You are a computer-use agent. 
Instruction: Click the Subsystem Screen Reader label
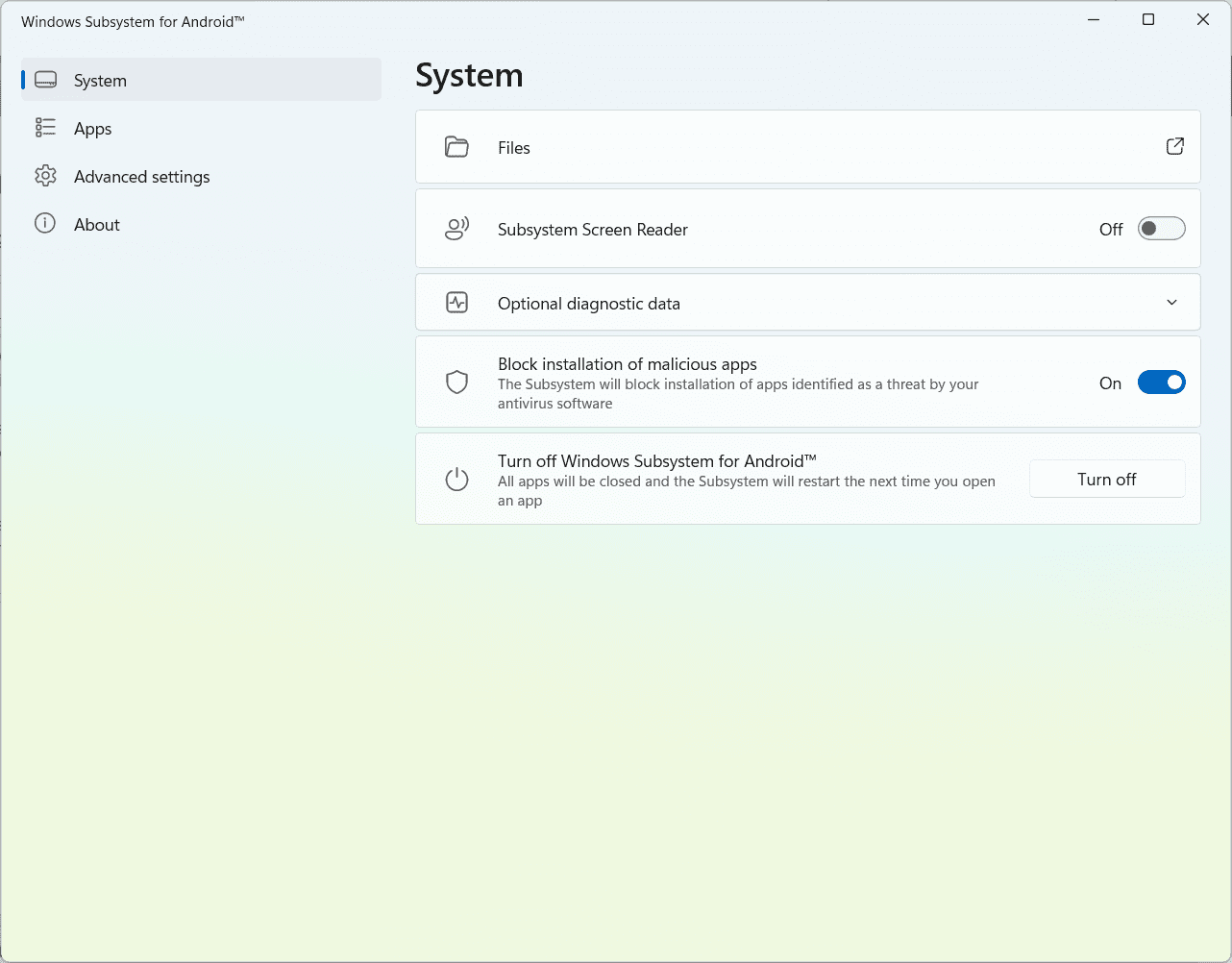point(593,230)
